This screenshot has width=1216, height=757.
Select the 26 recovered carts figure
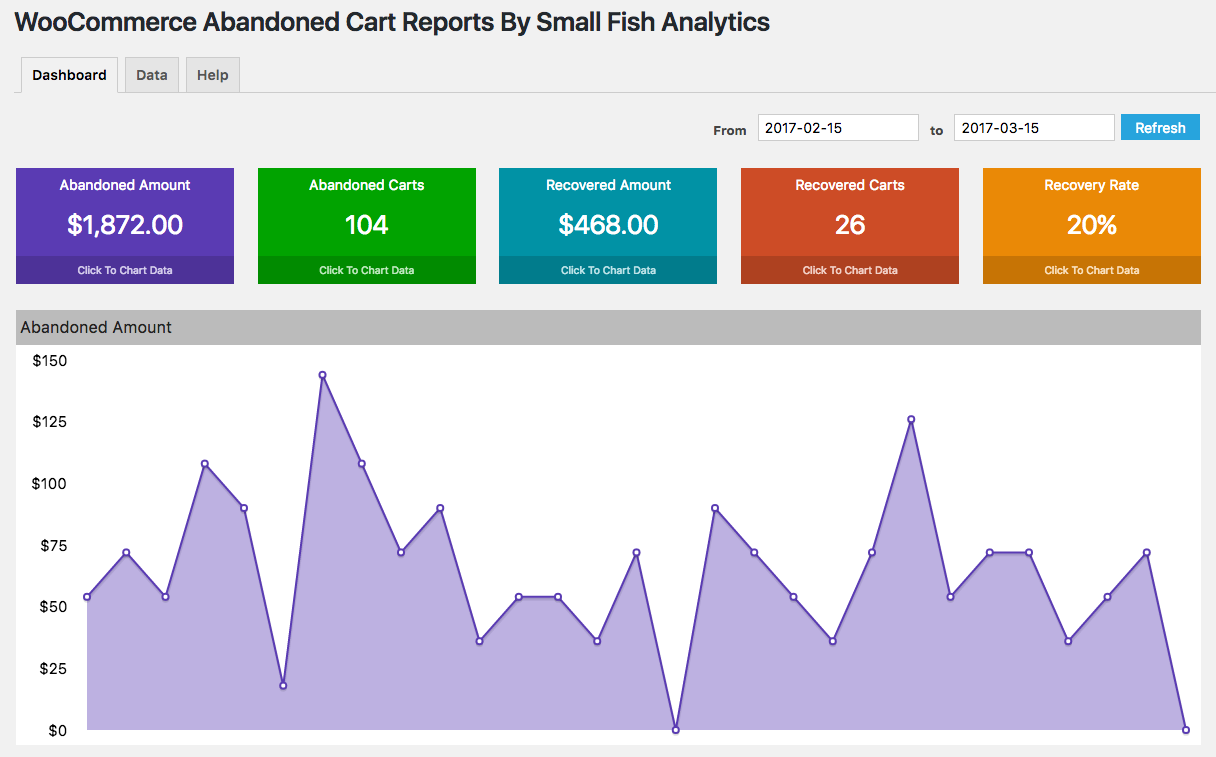tap(850, 225)
